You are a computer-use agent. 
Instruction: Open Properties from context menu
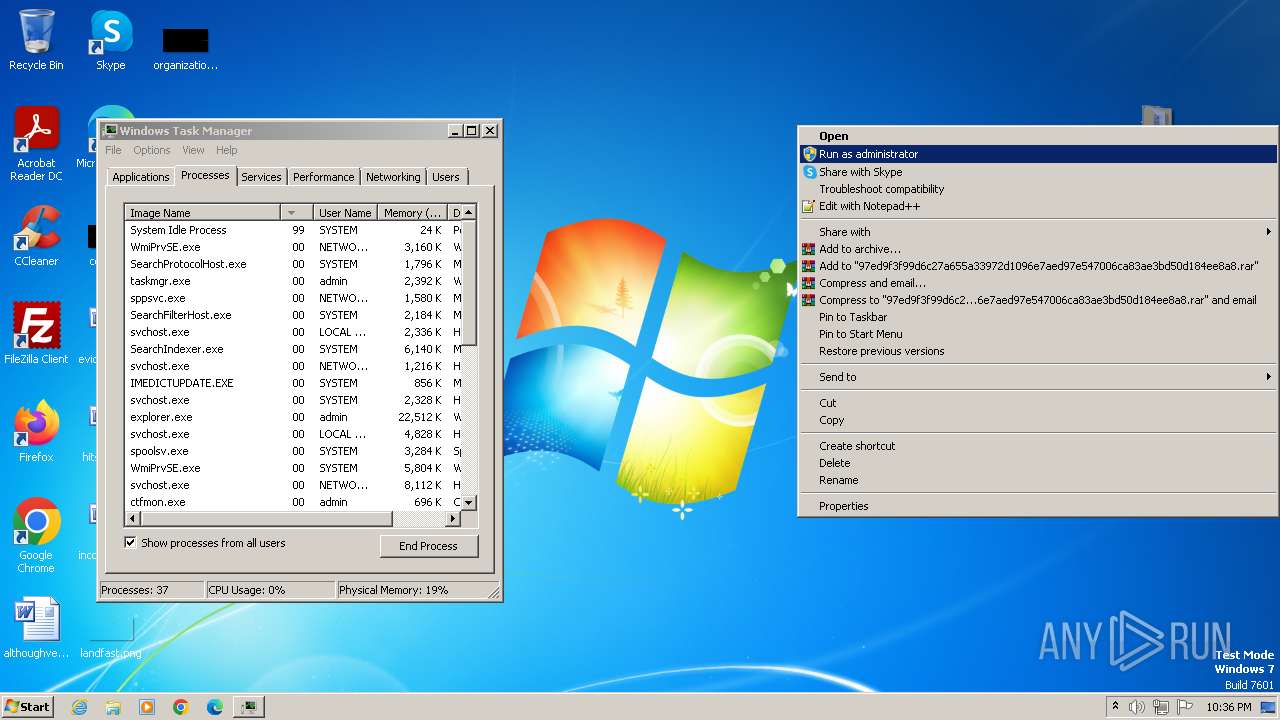1038,506
